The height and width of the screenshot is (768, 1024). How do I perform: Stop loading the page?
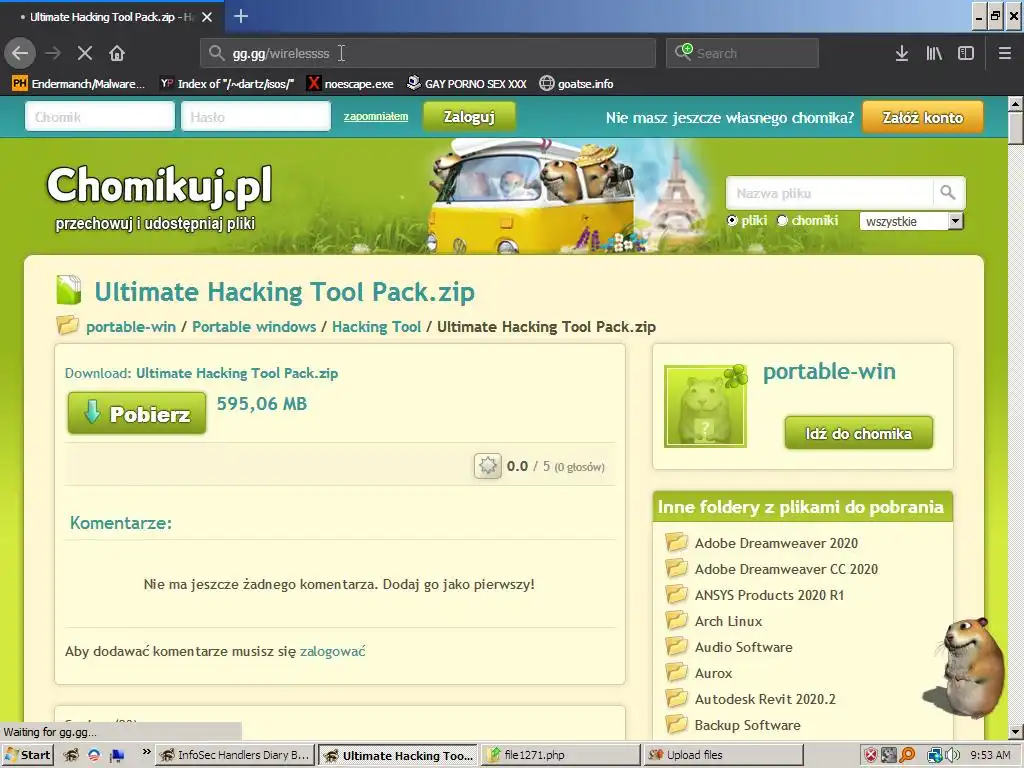coord(85,53)
